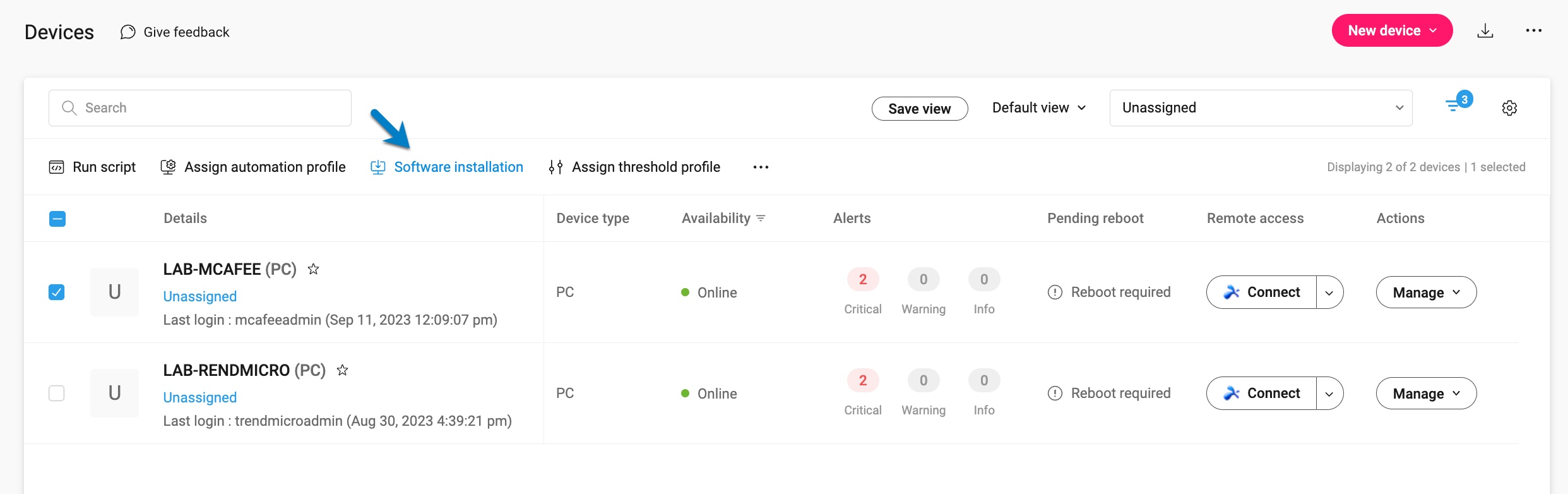Select Software installation action
The height and width of the screenshot is (494, 1568).
pos(447,167)
